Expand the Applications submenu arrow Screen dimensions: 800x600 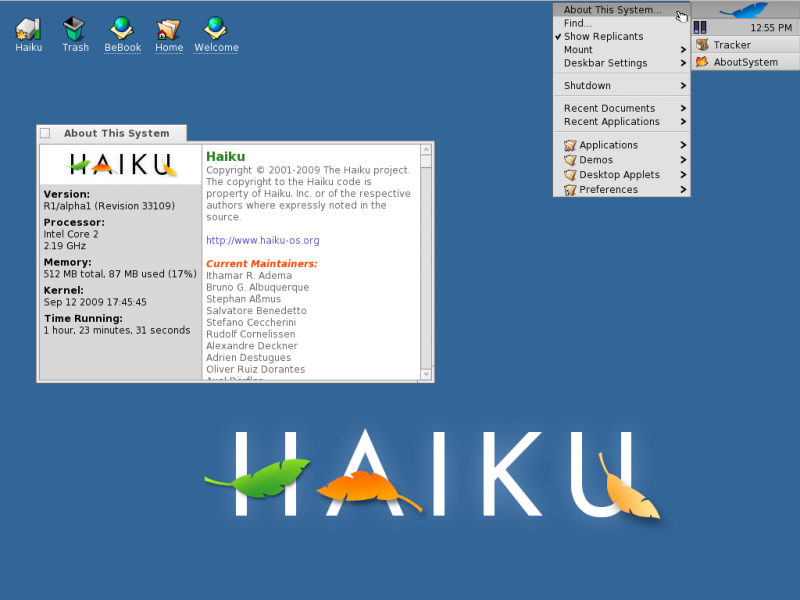[x=683, y=145]
